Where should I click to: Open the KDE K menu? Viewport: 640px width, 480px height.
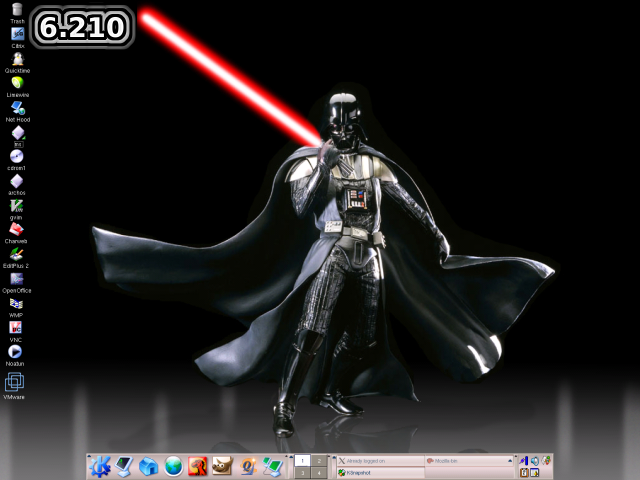[99, 467]
